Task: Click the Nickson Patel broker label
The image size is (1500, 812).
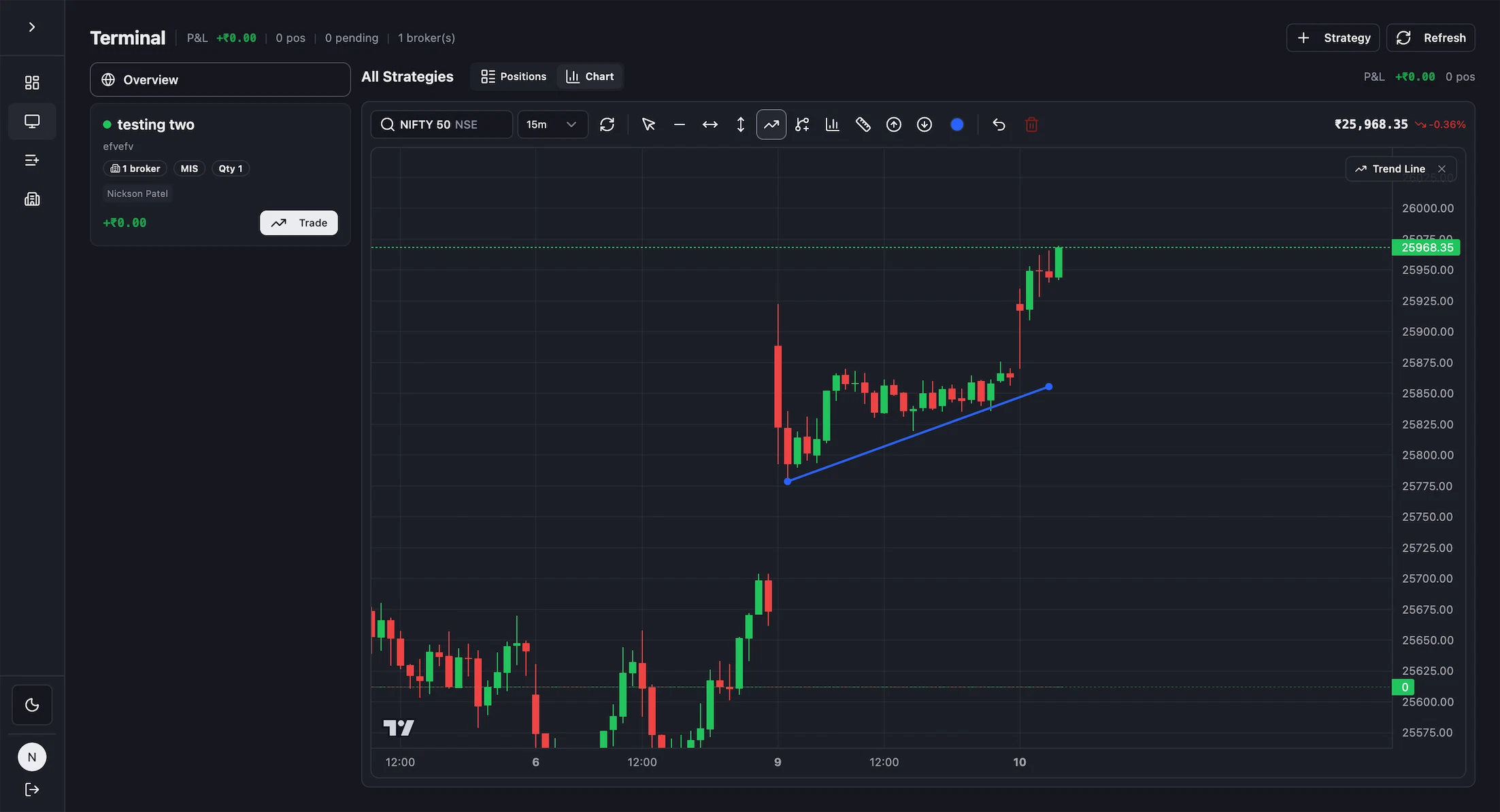Action: (137, 194)
